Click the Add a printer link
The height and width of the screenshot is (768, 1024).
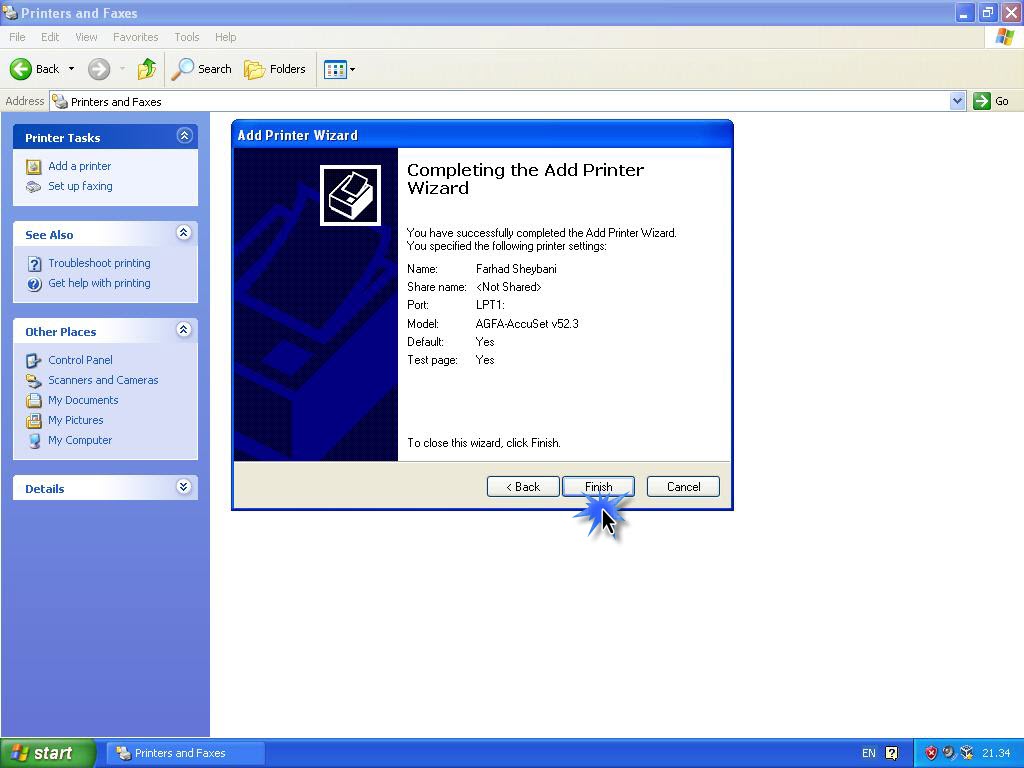coord(79,166)
